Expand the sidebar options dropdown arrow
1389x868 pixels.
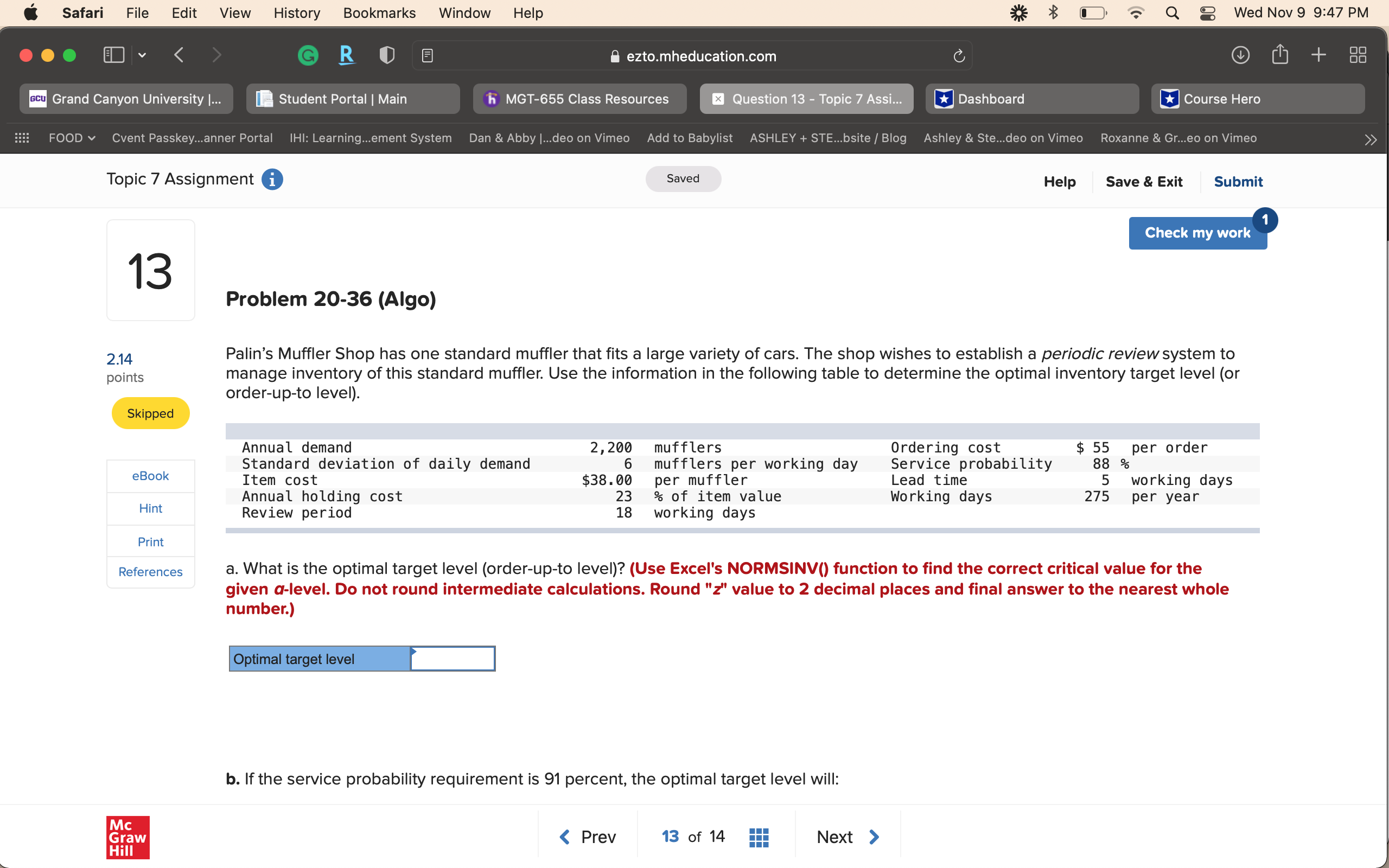click(x=142, y=55)
